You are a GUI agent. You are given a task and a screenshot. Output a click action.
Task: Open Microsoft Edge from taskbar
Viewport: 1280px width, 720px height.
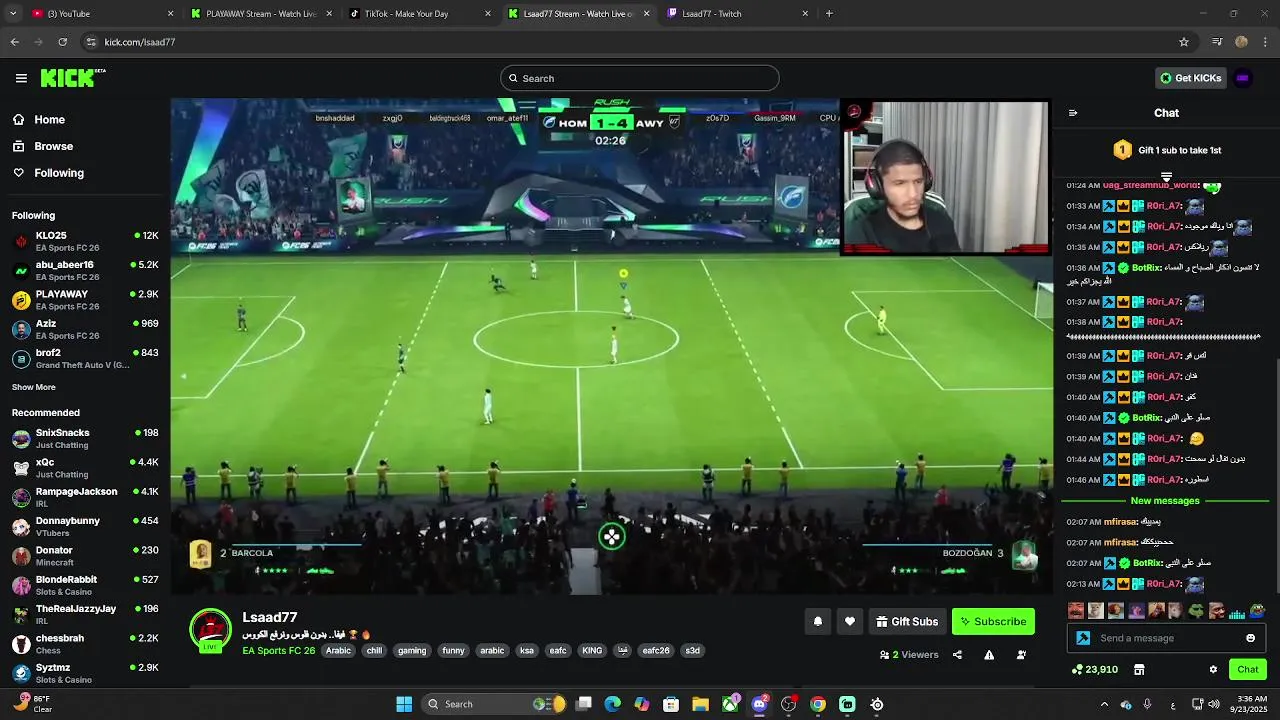[613, 704]
